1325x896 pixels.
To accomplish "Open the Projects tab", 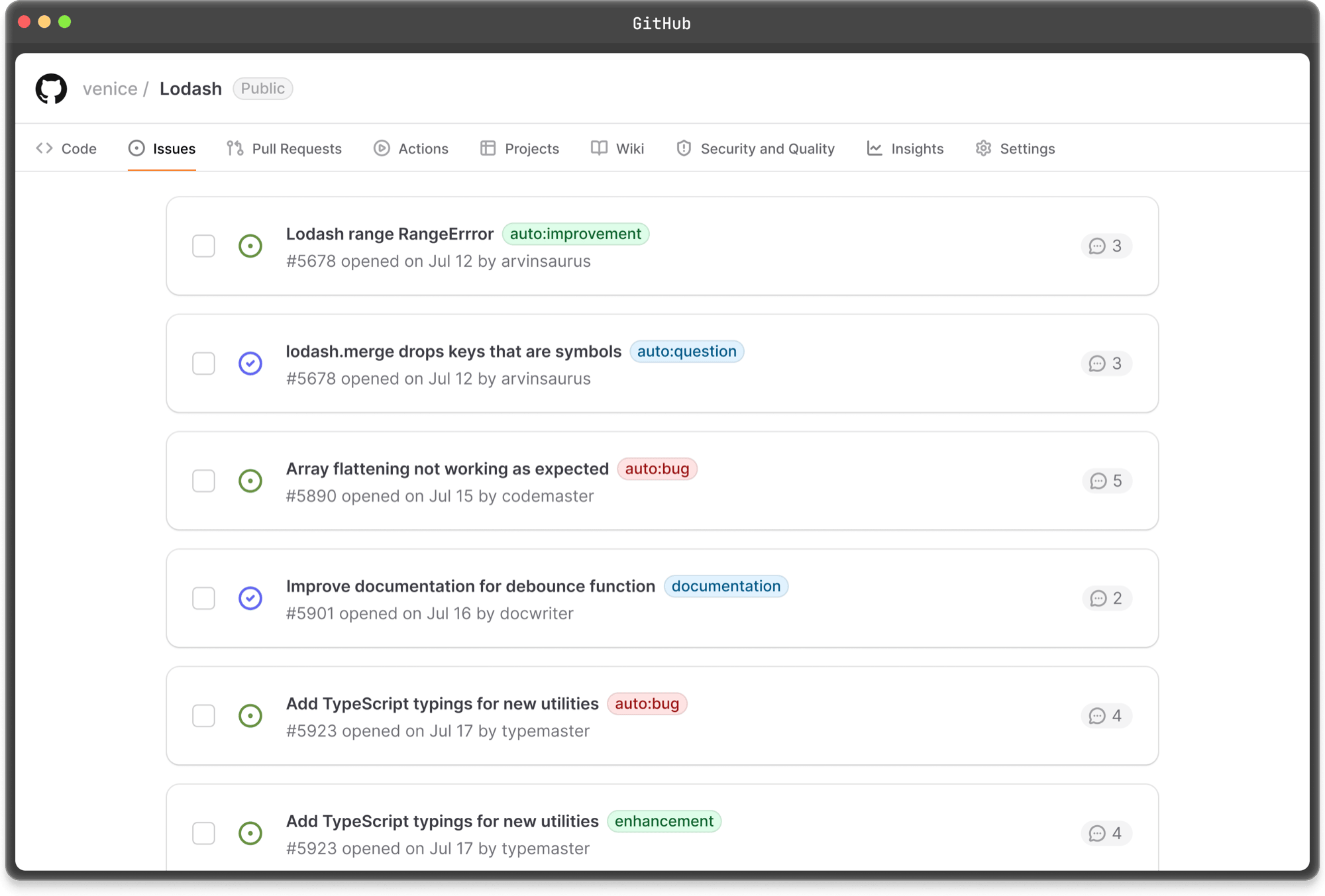I will pyautogui.click(x=519, y=148).
